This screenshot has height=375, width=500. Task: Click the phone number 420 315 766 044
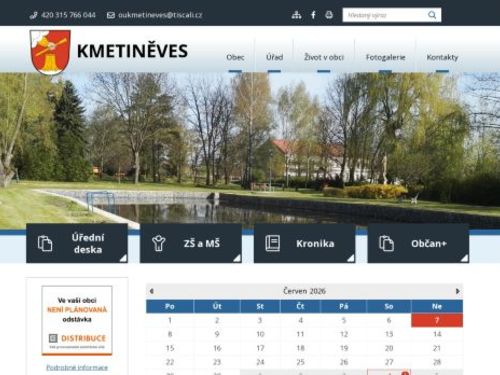point(68,15)
